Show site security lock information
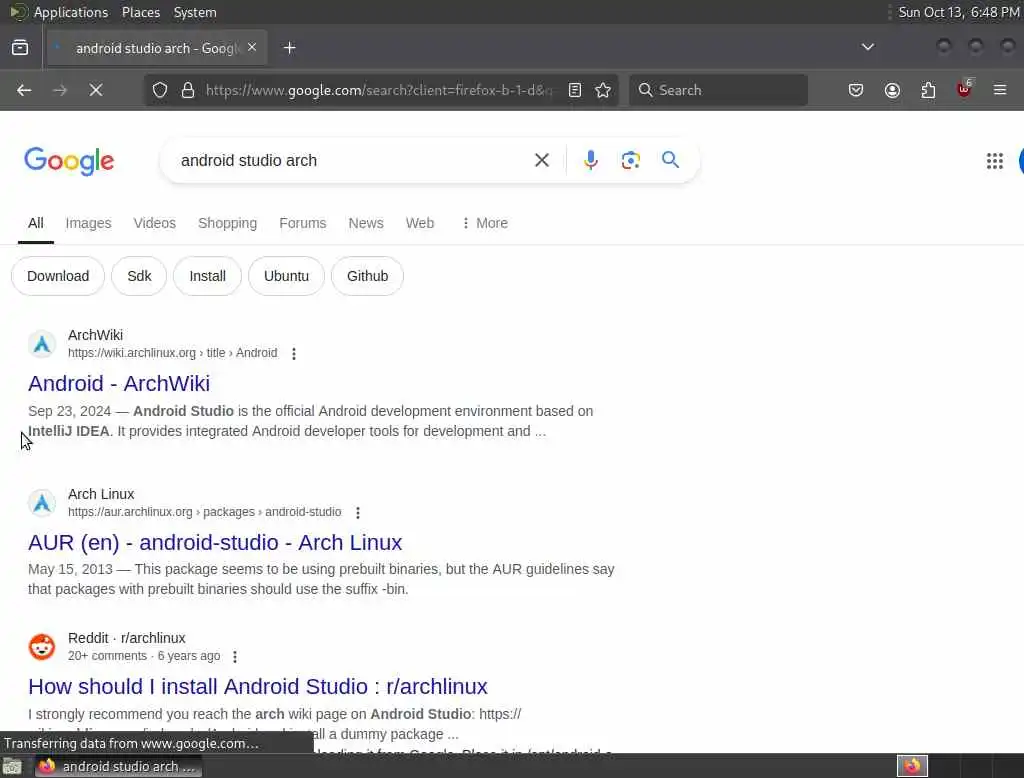 (188, 90)
